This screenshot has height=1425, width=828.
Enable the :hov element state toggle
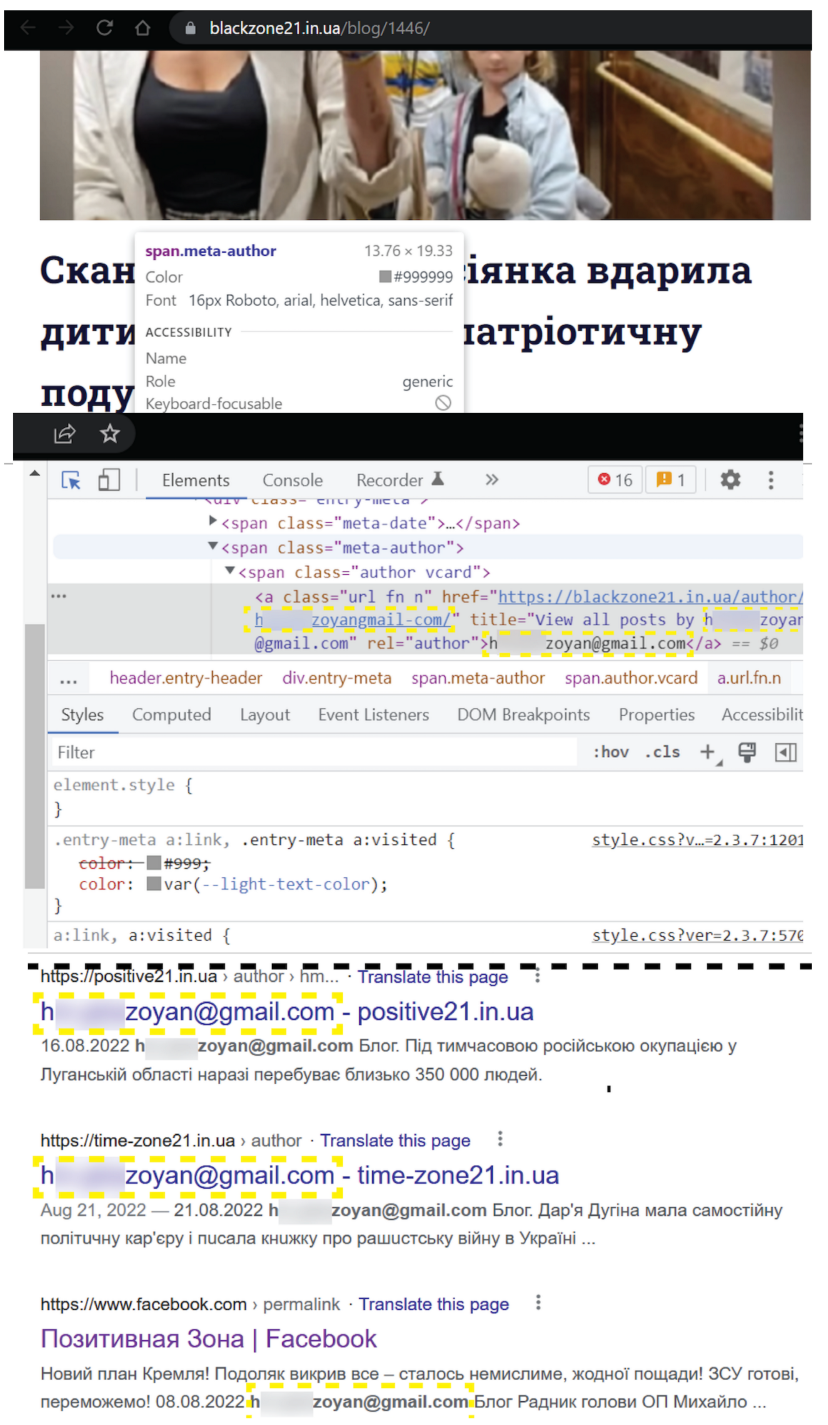(x=612, y=752)
